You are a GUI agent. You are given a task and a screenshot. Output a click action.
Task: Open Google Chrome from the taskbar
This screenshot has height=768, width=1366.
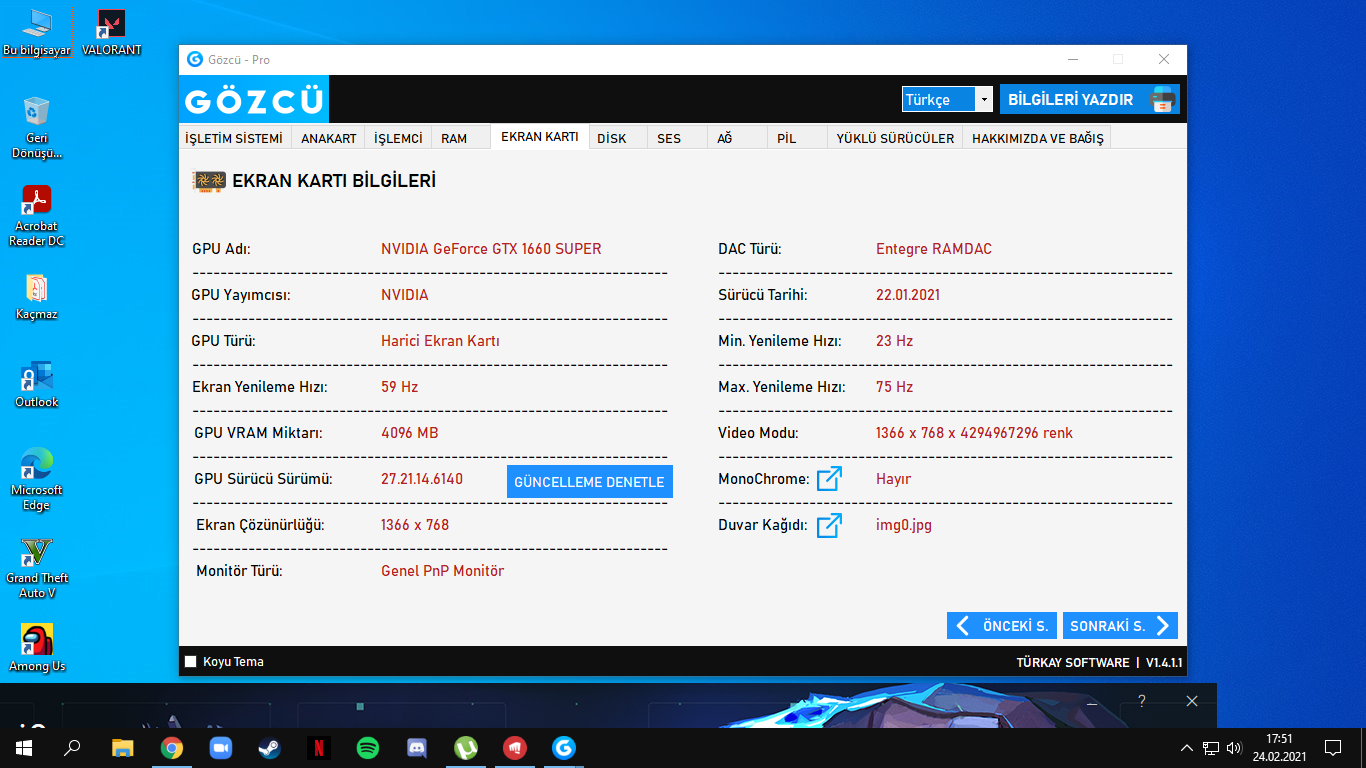point(172,747)
